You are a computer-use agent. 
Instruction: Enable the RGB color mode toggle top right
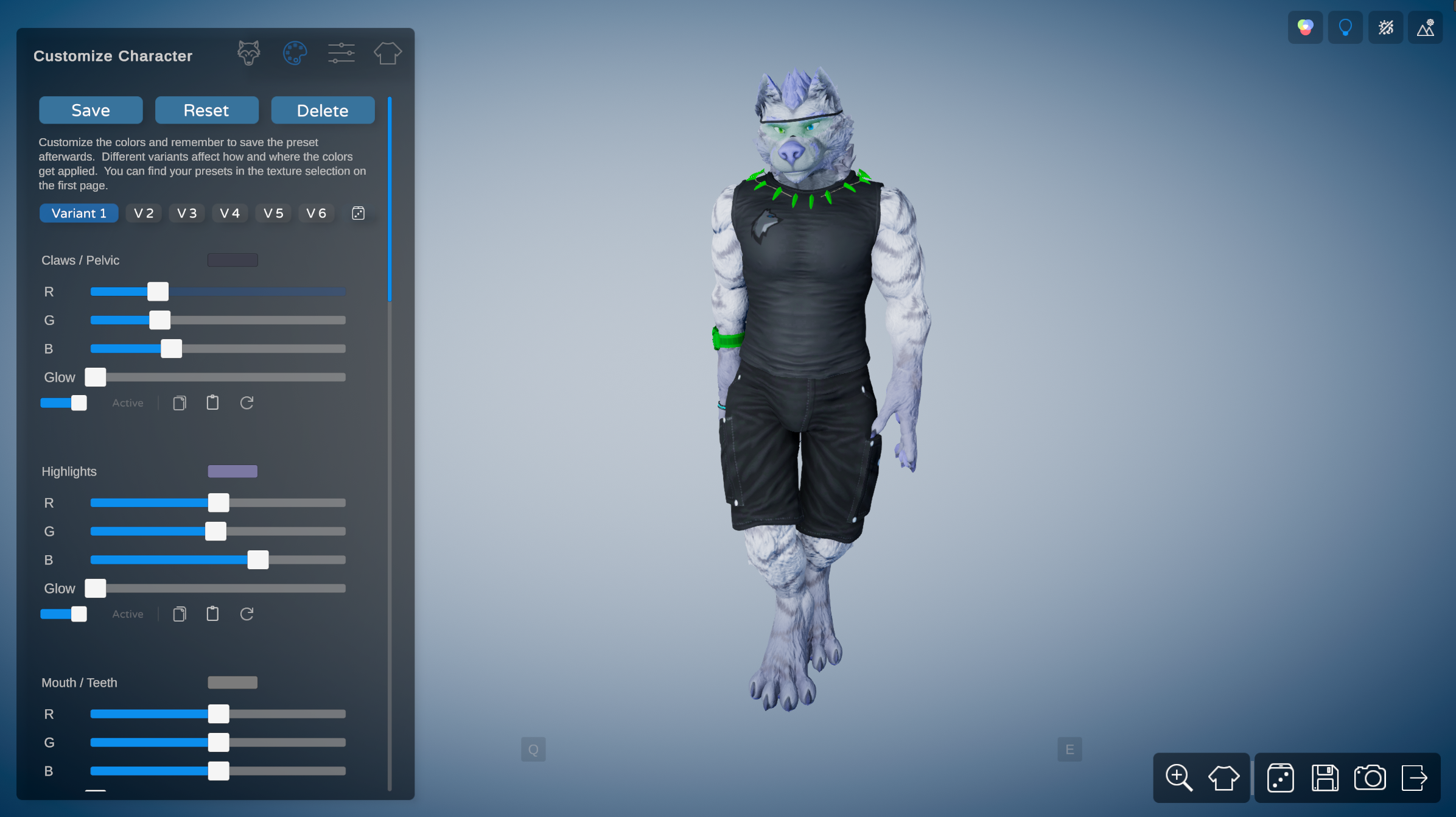[1304, 27]
